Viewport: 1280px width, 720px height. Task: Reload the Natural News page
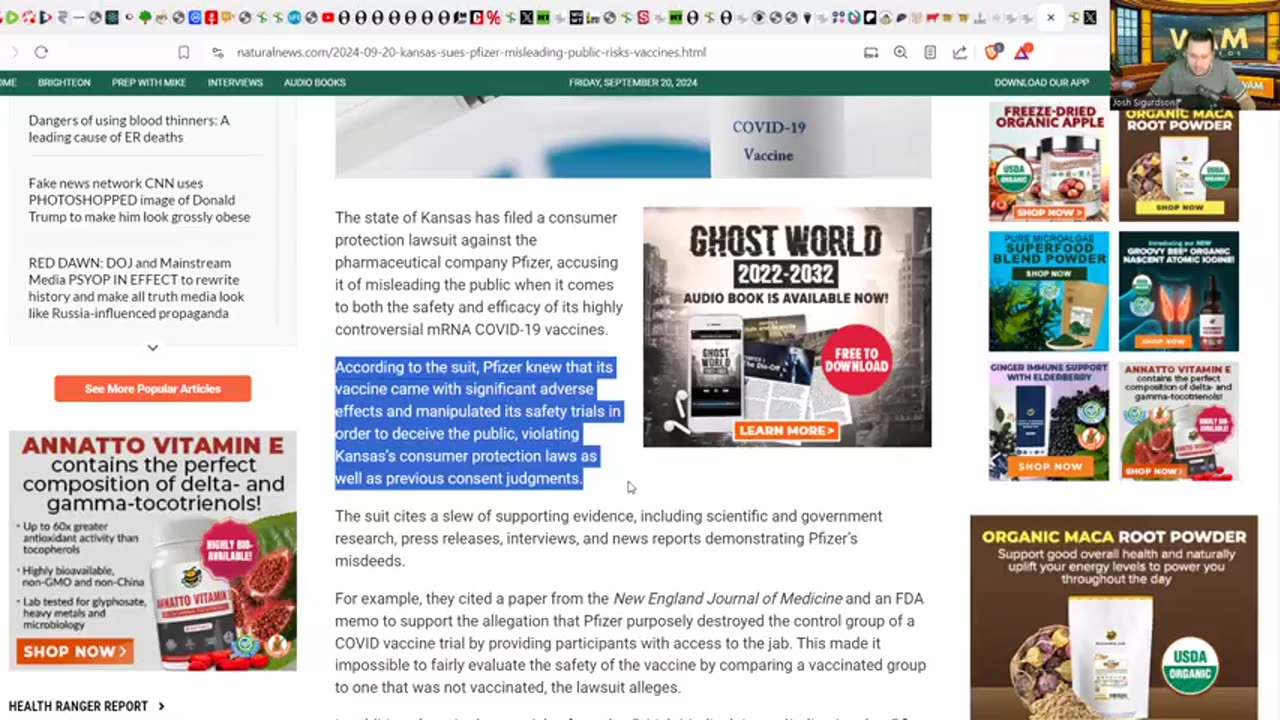pos(41,52)
